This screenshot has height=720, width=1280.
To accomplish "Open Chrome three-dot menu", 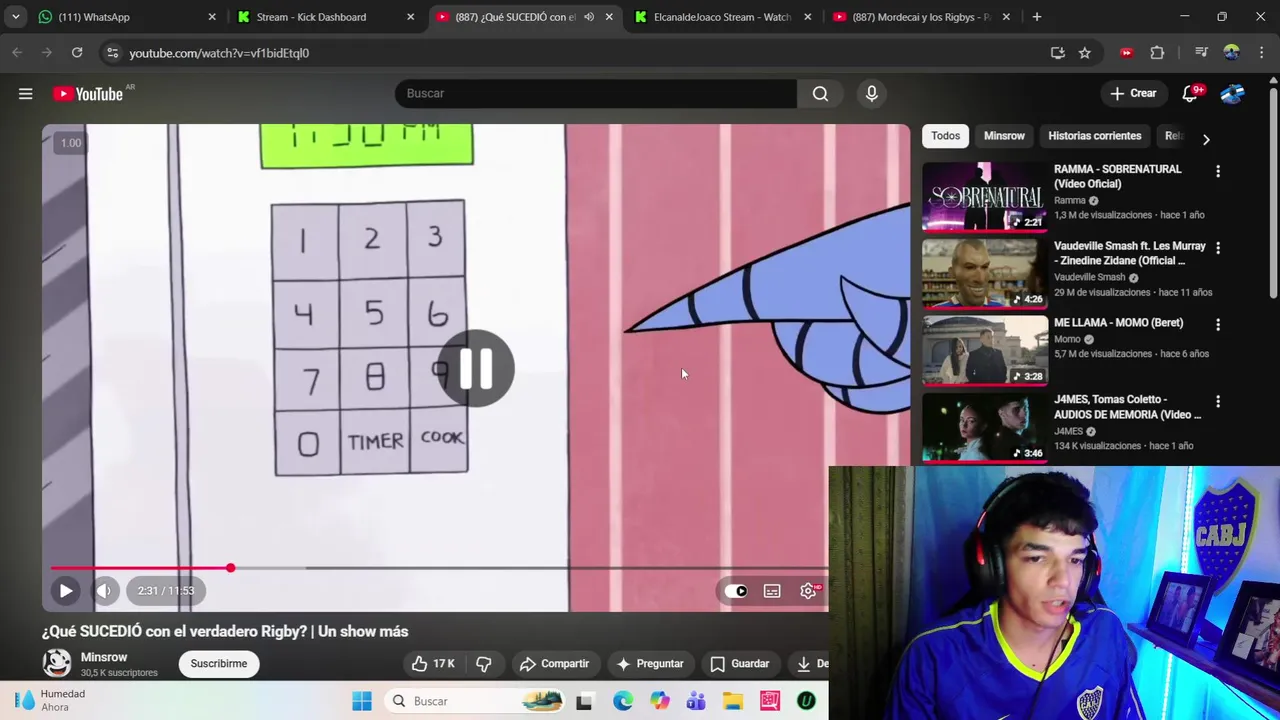I will click(x=1261, y=53).
